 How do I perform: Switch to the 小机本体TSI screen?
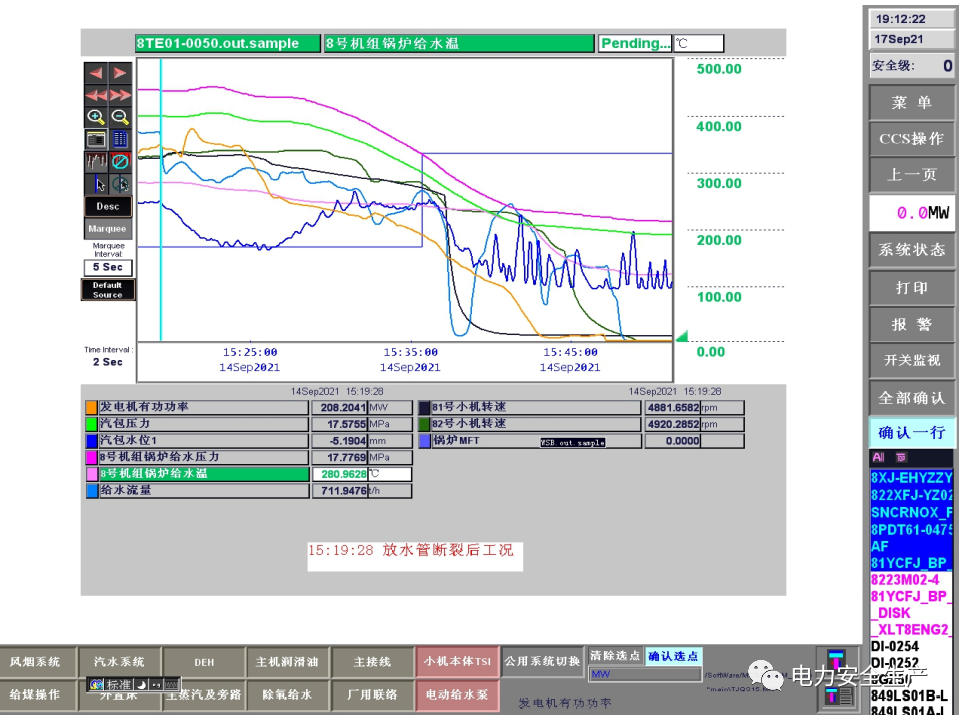pos(457,662)
